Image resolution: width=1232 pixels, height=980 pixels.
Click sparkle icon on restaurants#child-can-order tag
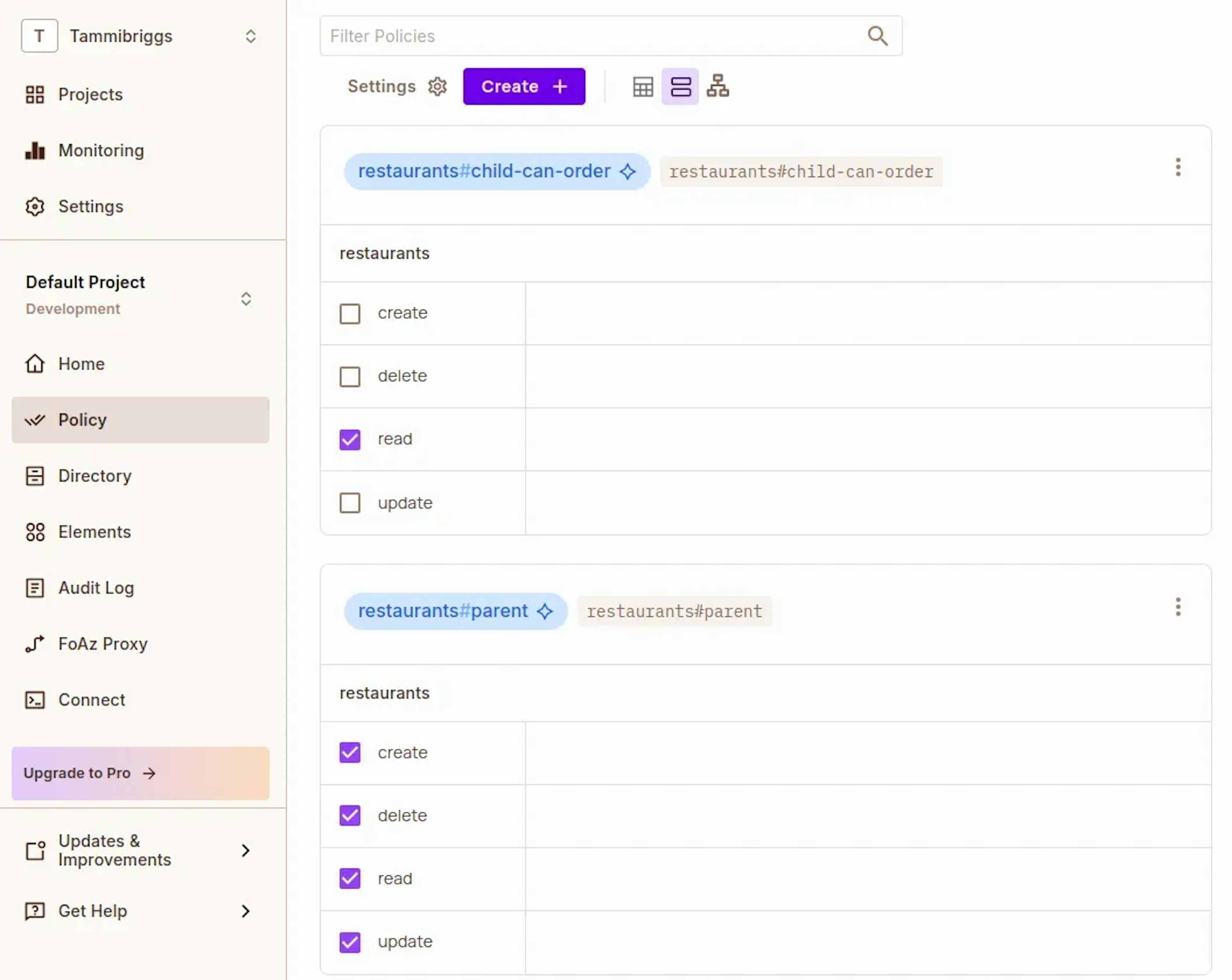[628, 171]
